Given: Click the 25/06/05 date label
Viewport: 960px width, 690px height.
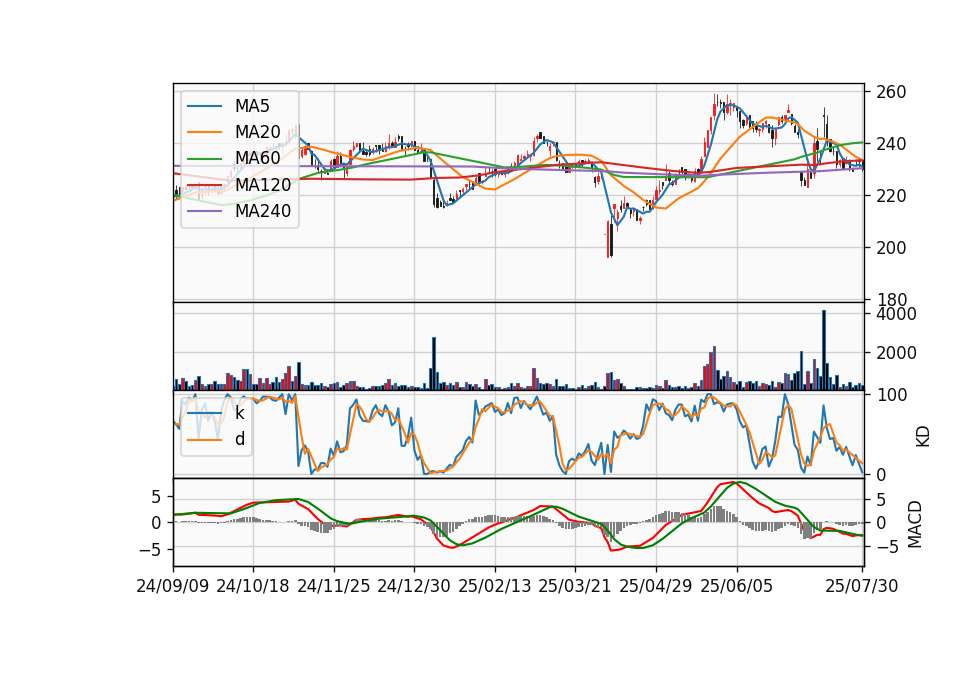Looking at the screenshot, I should click(x=737, y=586).
